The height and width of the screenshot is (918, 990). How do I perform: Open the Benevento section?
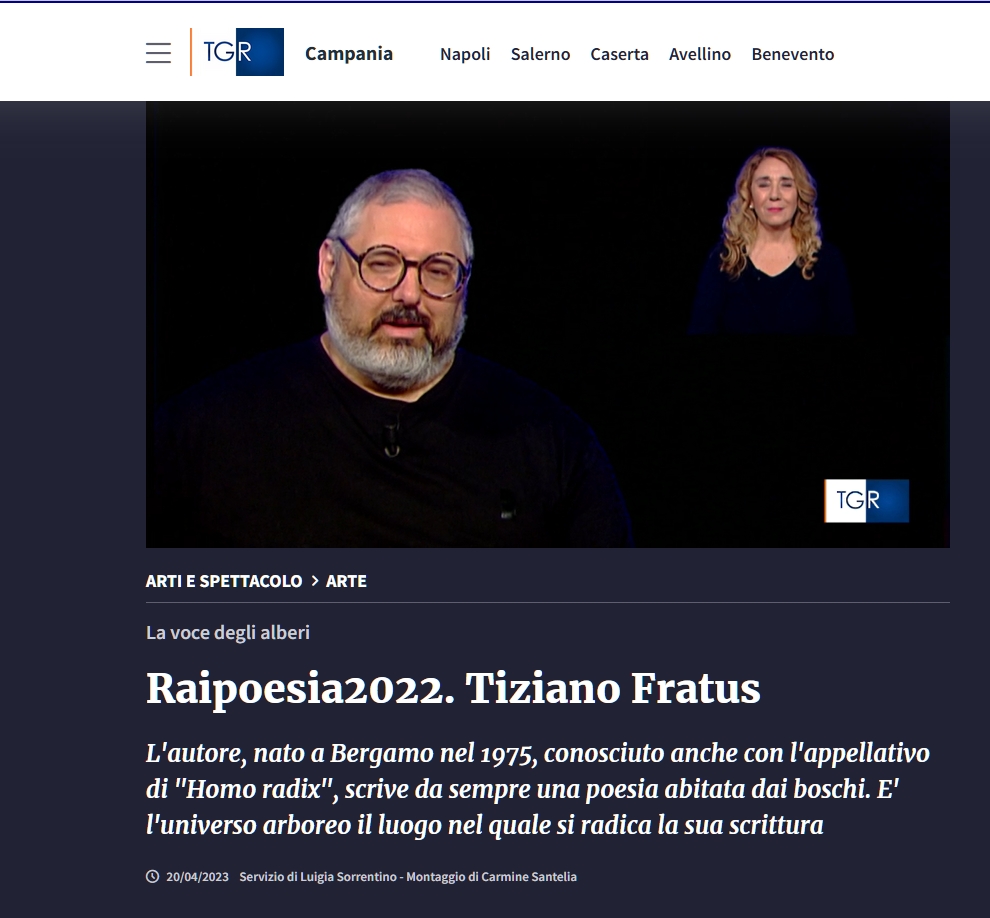coord(792,54)
